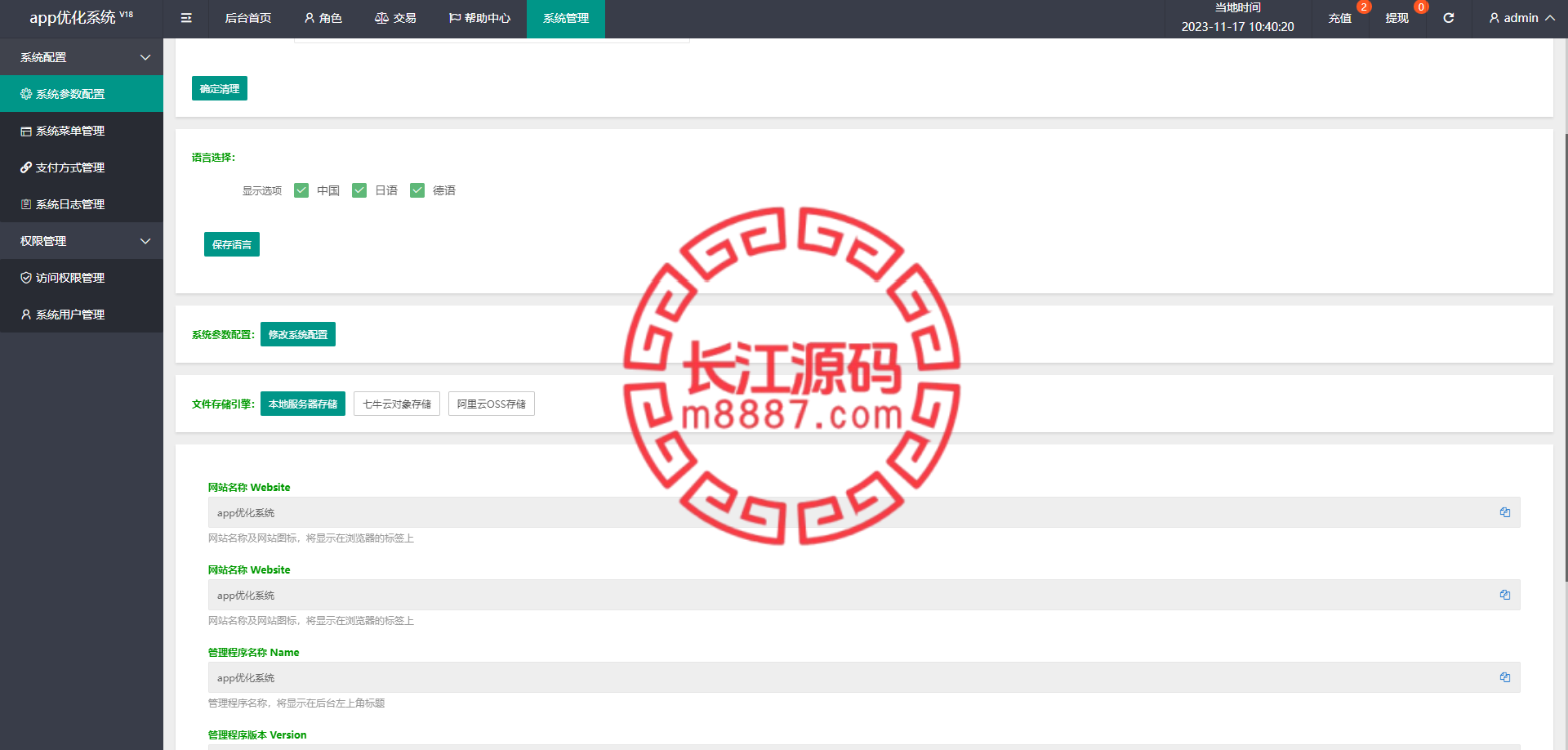Screen dimensions: 1568x750
Task: Select 本地服务器存储 storage engine
Action: (x=303, y=404)
